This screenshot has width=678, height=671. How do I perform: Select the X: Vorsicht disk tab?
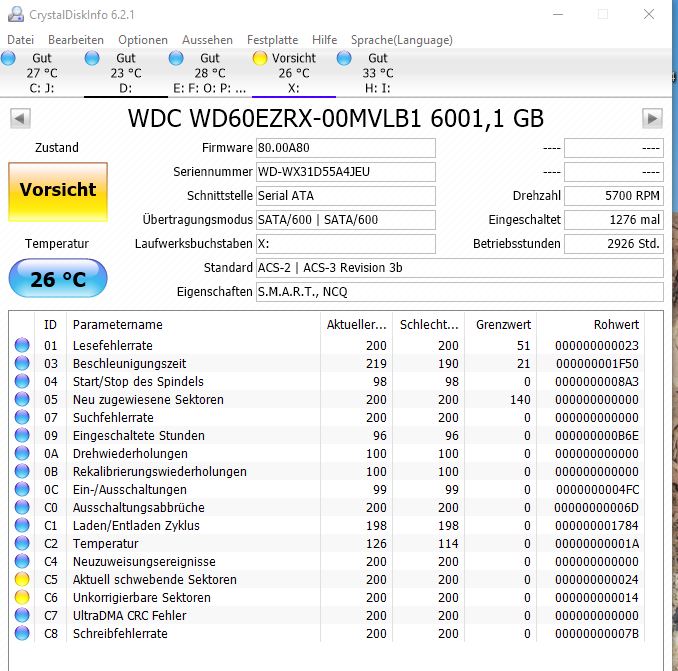point(294,73)
